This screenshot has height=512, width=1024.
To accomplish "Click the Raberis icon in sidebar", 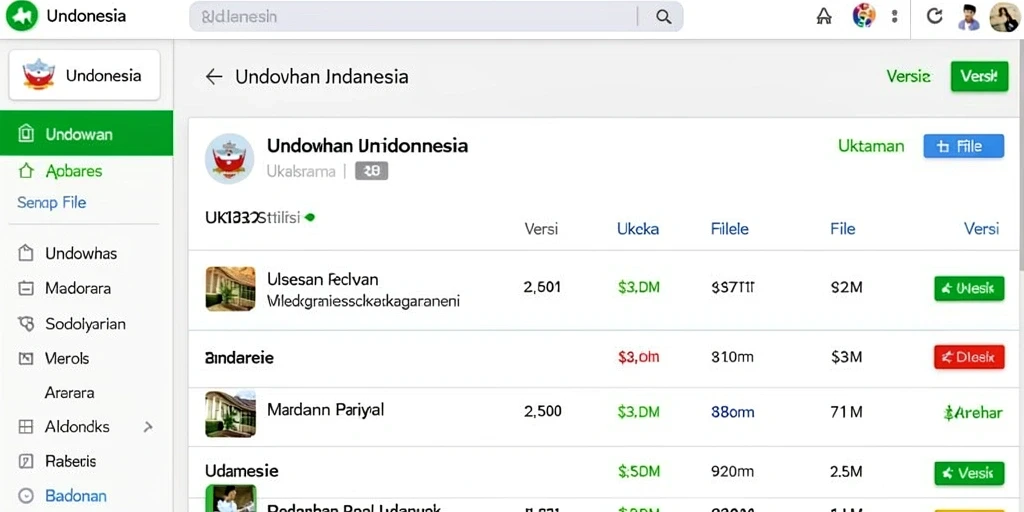I will coord(25,462).
